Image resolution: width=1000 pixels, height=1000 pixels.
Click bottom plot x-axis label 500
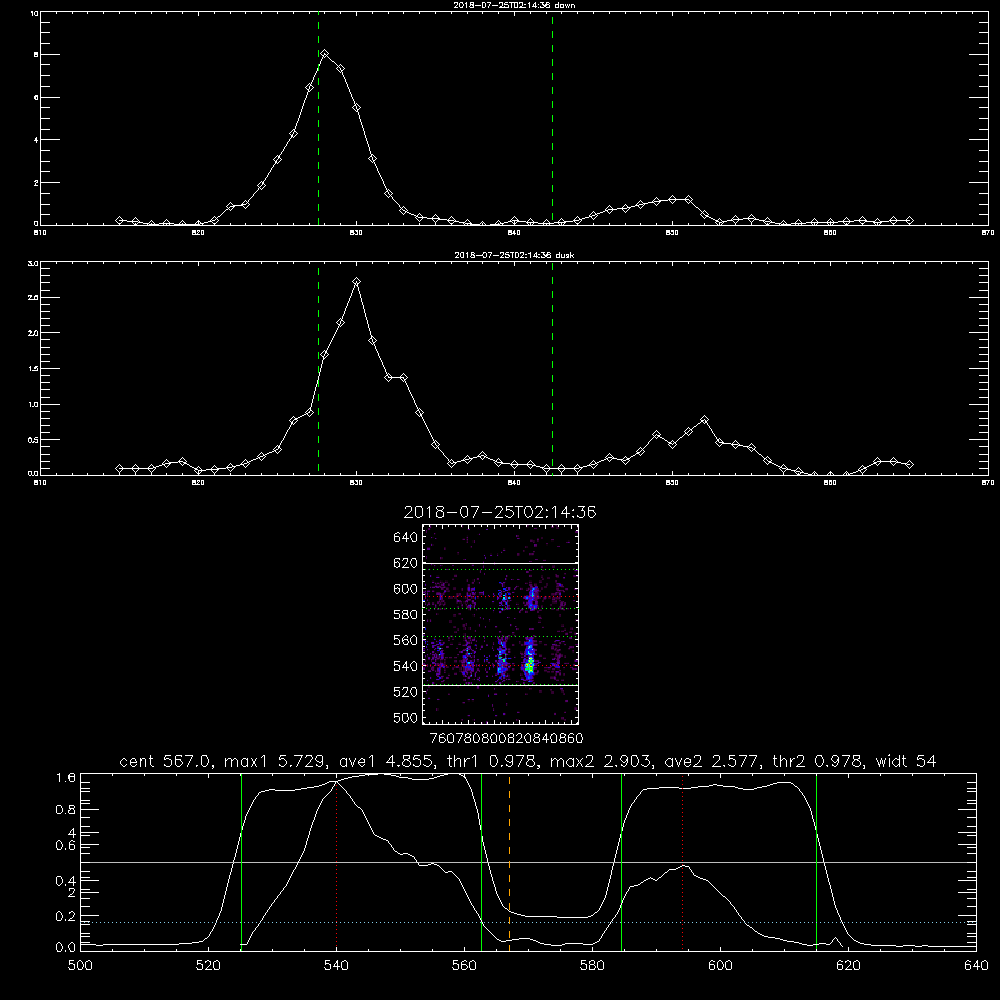(80, 966)
